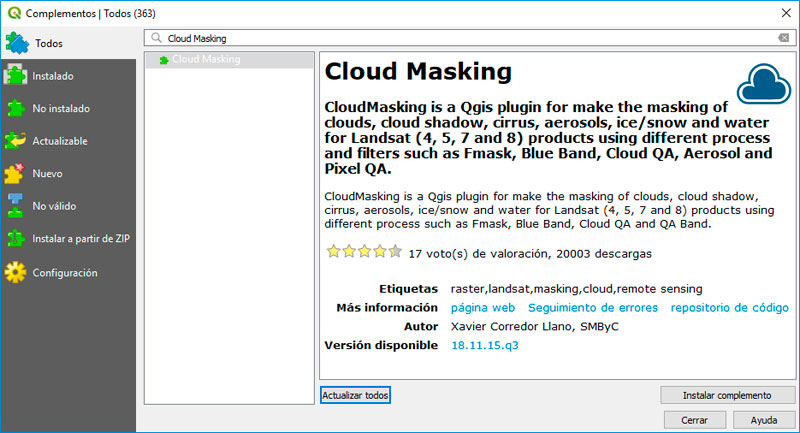Clear the plugin search field
Screen dimensions: 800x433
(784, 38)
